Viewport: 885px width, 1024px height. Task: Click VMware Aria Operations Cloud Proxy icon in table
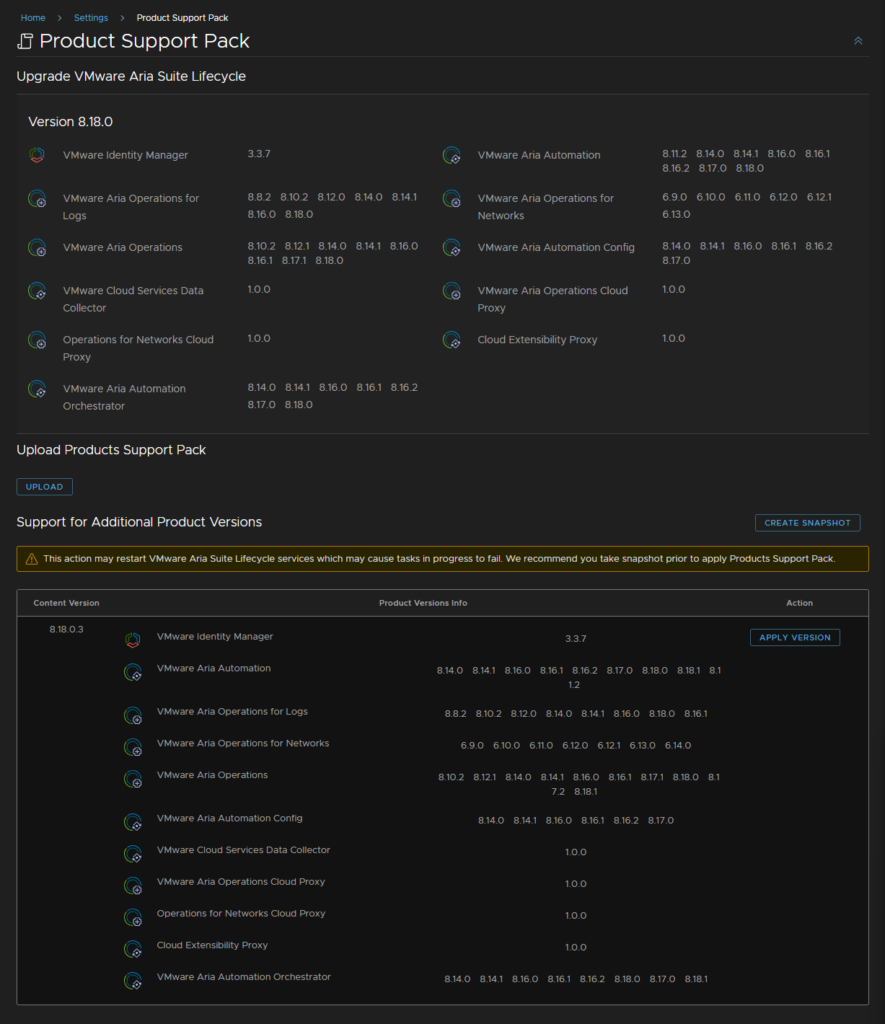coord(133,886)
